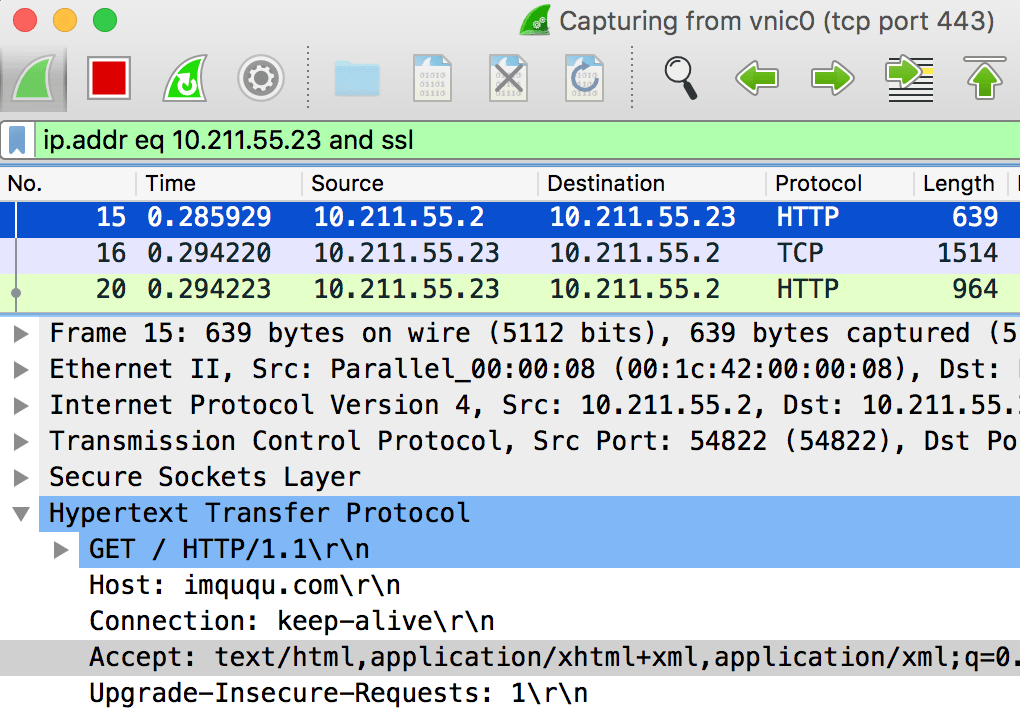Image resolution: width=1020 pixels, height=712 pixels.
Task: Select packet number 16 in the list
Action: pos(400,252)
